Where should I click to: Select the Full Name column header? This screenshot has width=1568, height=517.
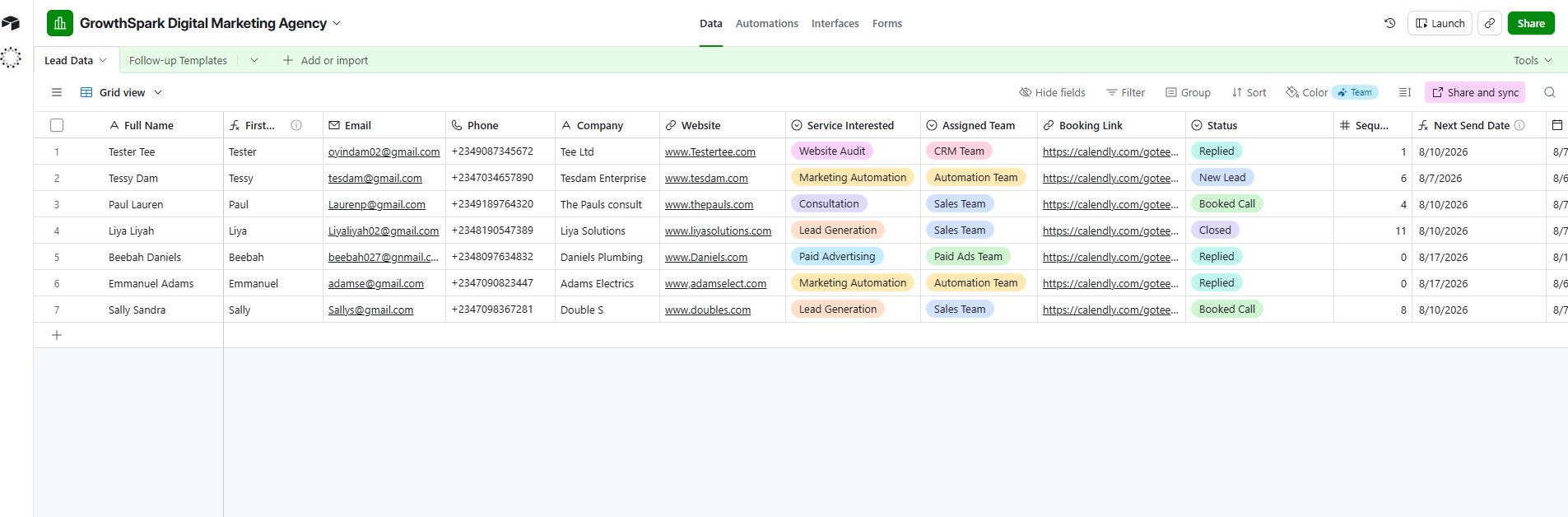click(x=149, y=125)
